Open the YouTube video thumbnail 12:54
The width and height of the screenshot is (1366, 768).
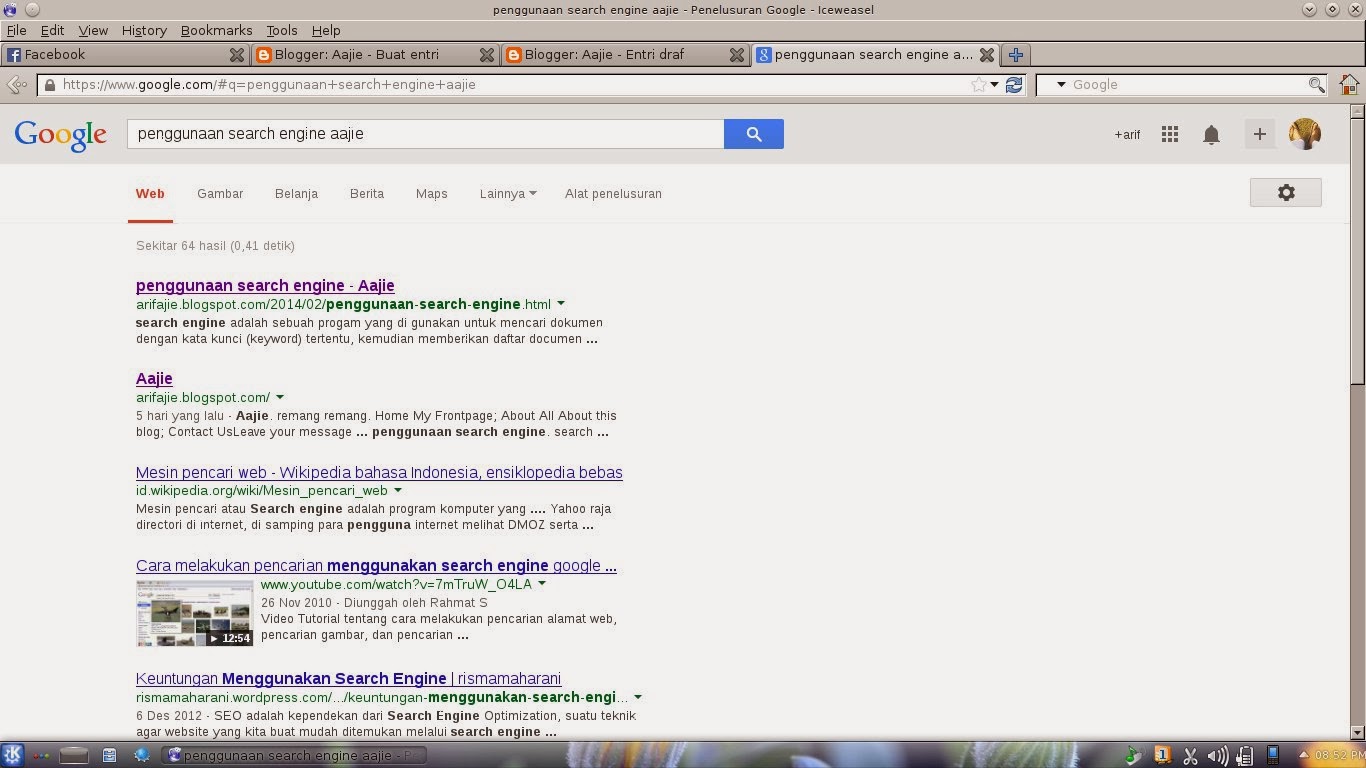tap(195, 613)
